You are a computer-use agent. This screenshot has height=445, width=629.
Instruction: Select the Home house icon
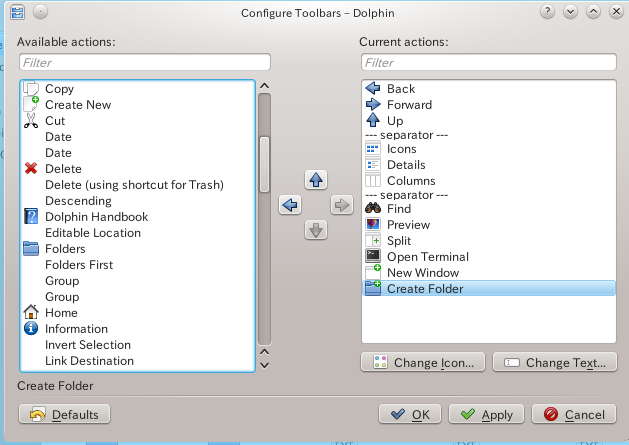(31, 313)
